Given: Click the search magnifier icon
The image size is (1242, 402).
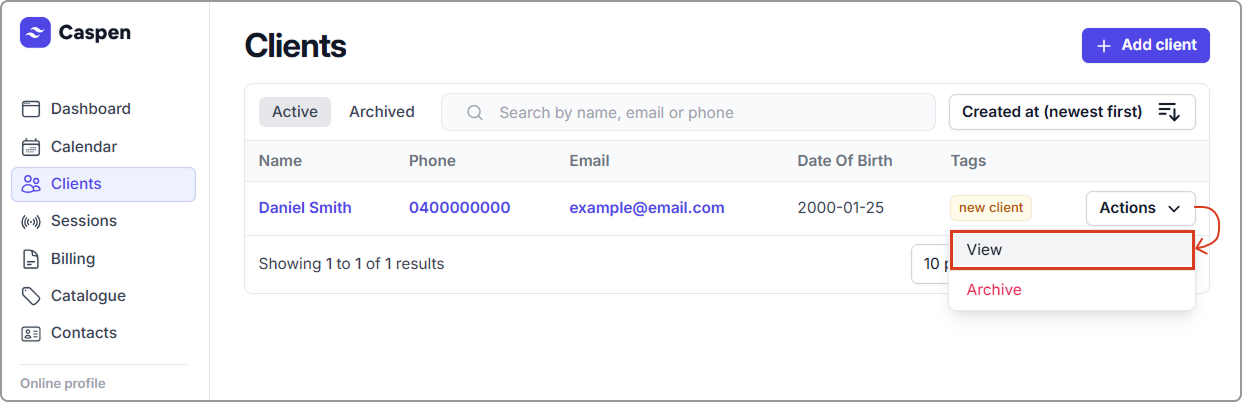Looking at the screenshot, I should point(475,112).
